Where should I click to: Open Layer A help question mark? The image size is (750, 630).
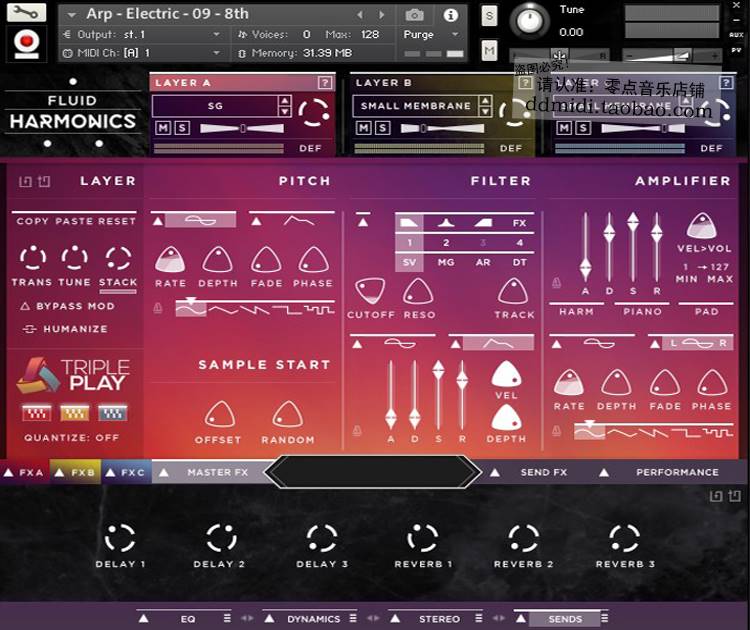(x=325, y=83)
